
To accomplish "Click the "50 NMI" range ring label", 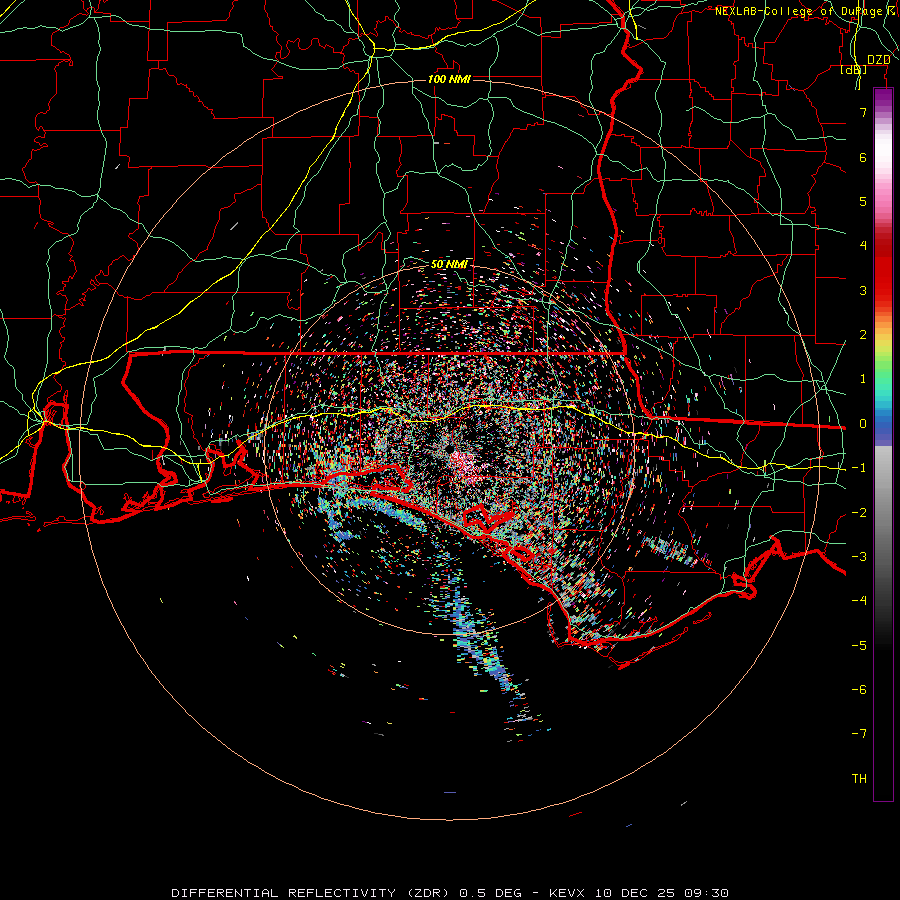I will [x=449, y=264].
